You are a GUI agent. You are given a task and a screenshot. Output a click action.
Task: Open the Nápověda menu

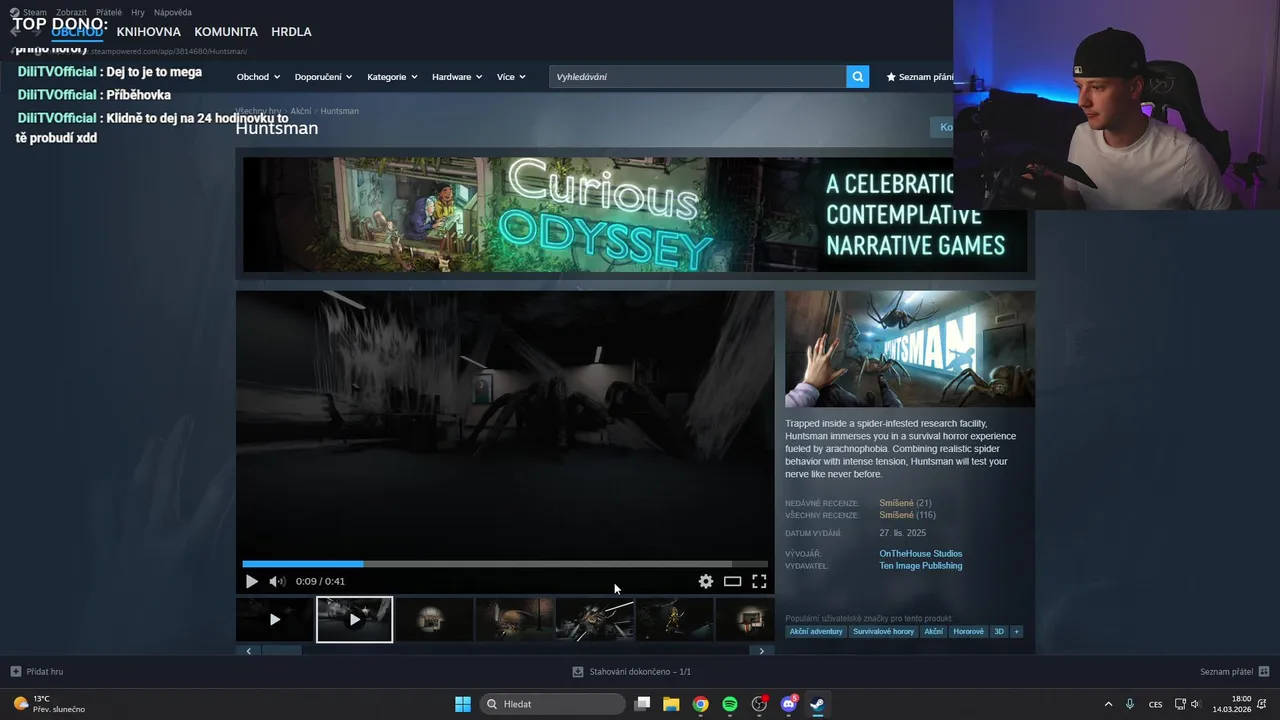pyautogui.click(x=173, y=12)
